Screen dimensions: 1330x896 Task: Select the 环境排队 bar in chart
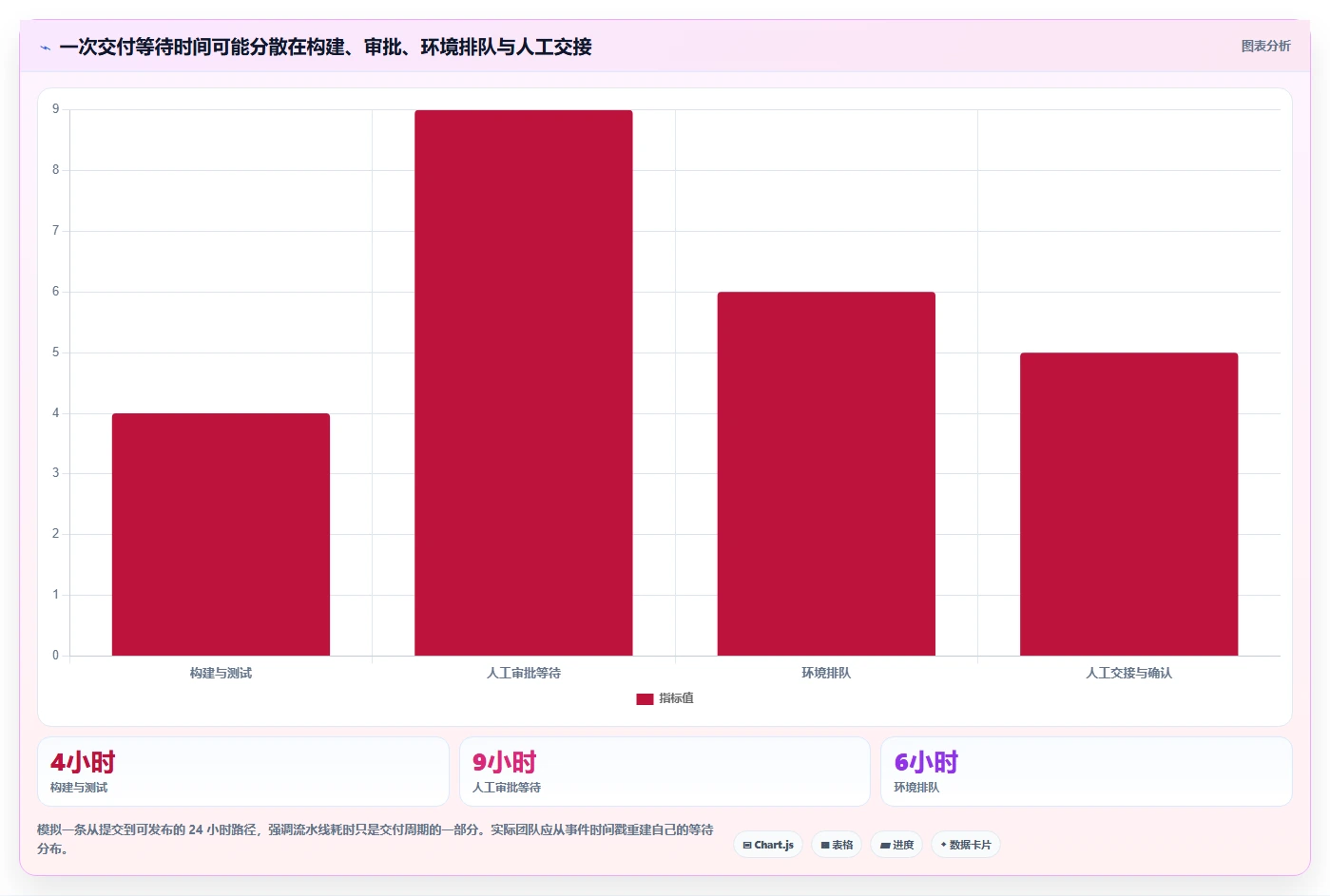pyautogui.click(x=826, y=473)
